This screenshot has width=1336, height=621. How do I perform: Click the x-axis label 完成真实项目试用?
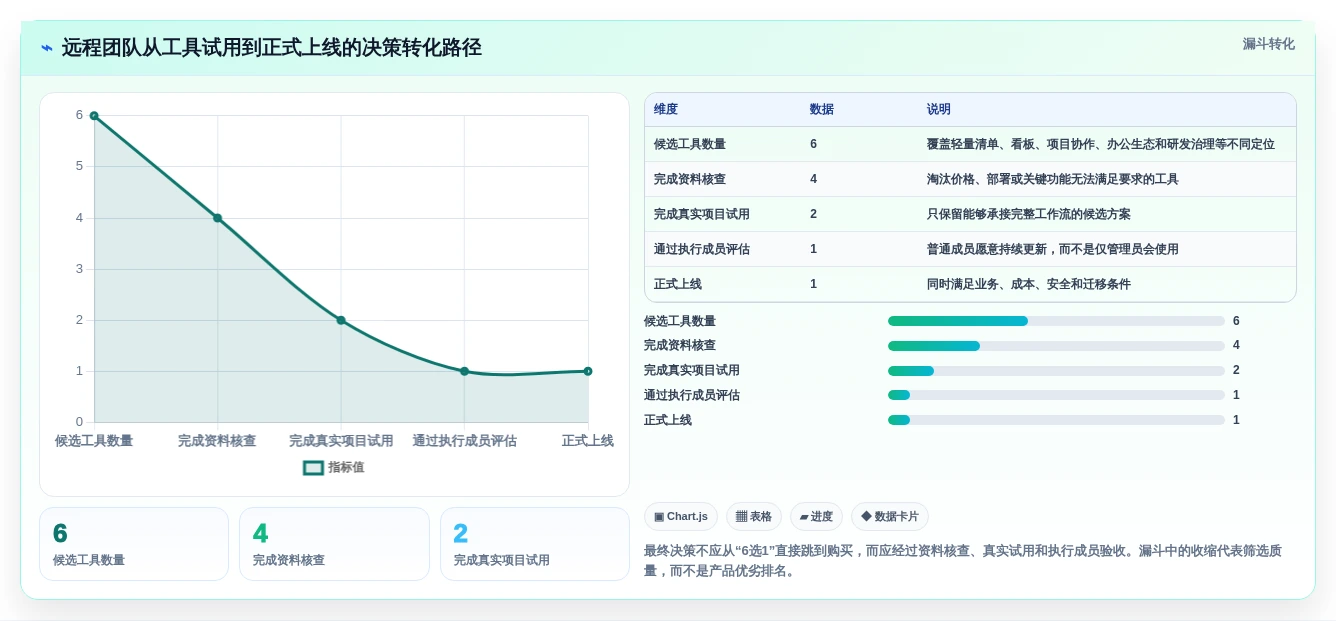pos(341,440)
